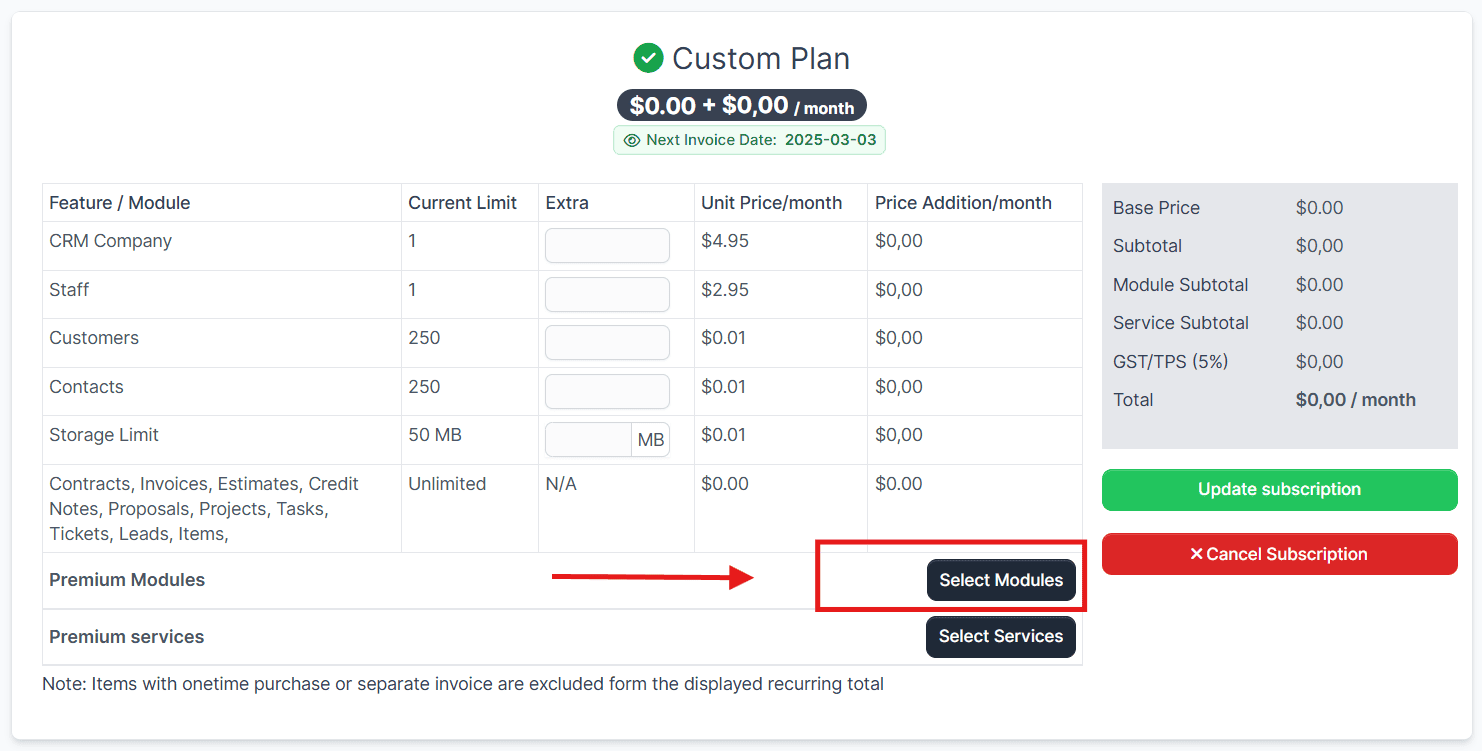Screen dimensions: 1482x751
Task: Click the monthly price pill under Custom Plan
Action: coord(741,105)
